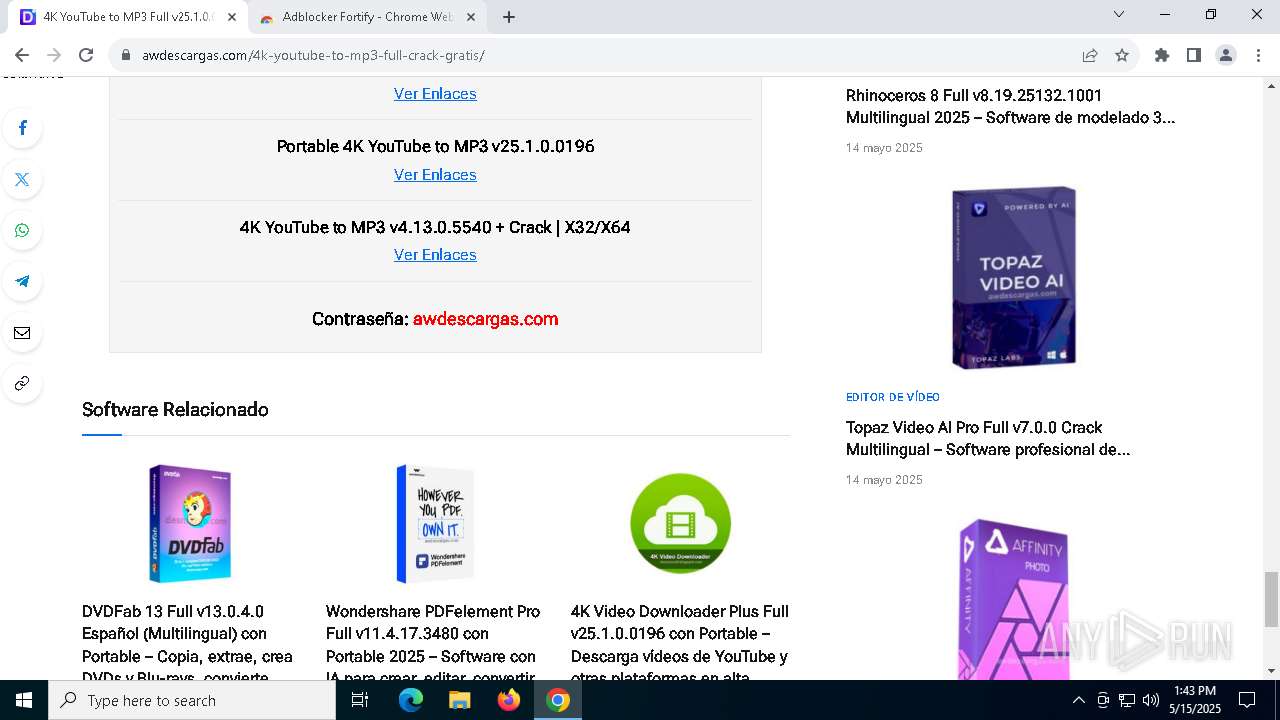
Task: Close the Adblocker Fortify tab
Action: 471,17
